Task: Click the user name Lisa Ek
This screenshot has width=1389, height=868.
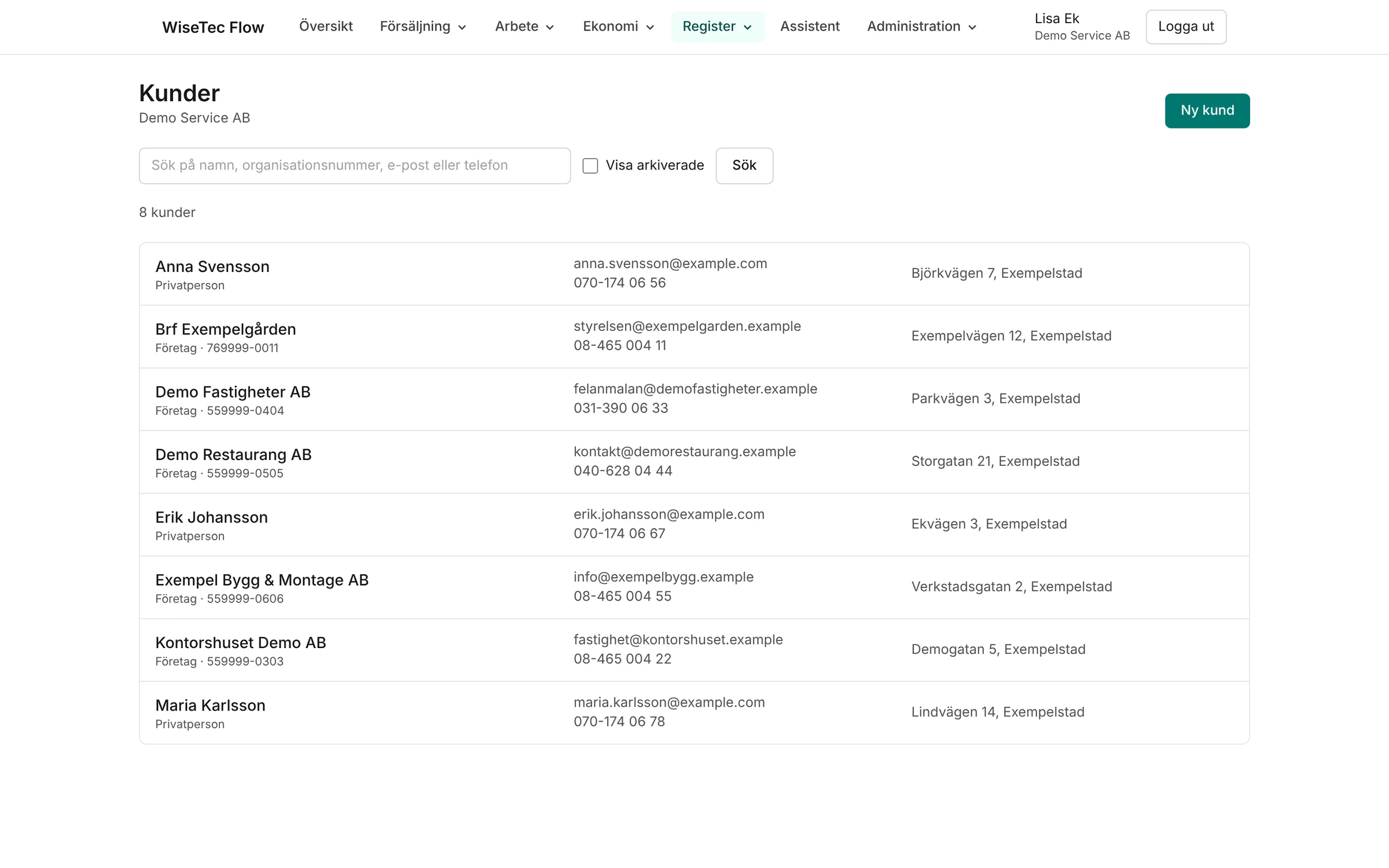Action: coord(1056,19)
